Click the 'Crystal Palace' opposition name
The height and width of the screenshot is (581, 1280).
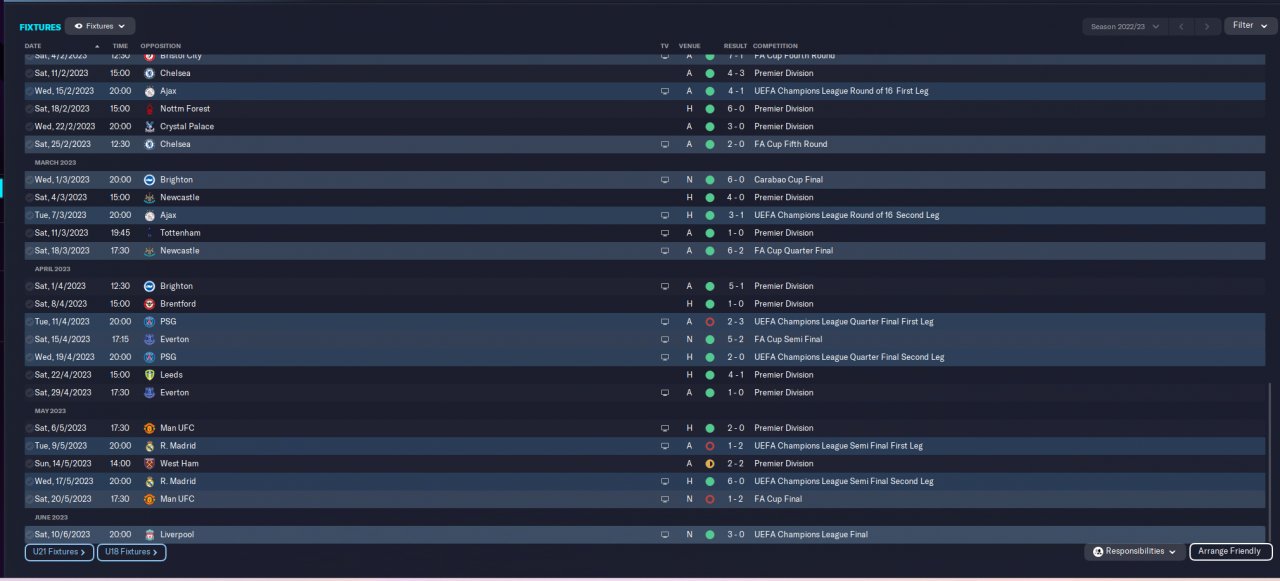tap(187, 127)
